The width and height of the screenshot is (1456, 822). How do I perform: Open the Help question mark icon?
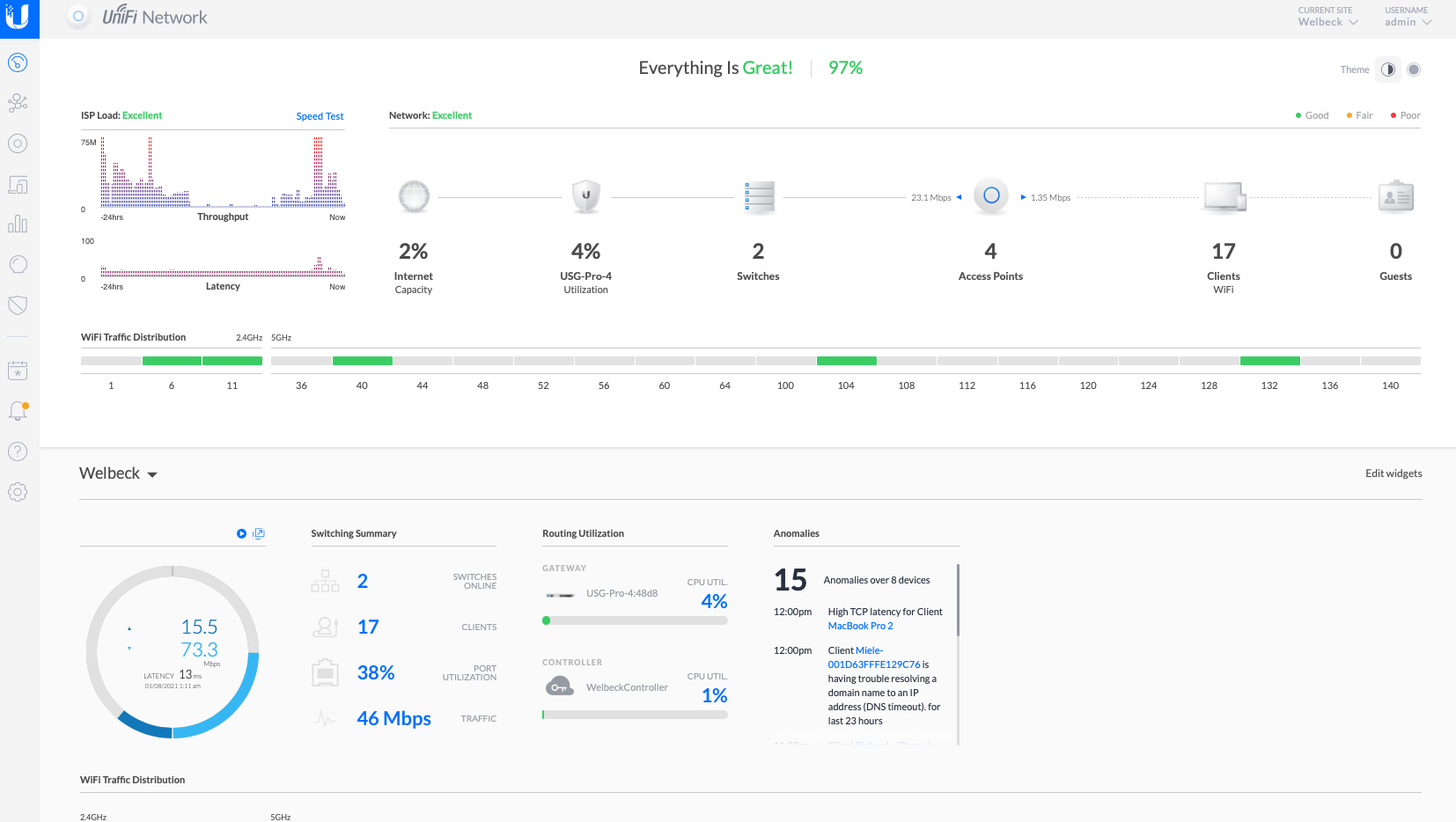click(18, 451)
